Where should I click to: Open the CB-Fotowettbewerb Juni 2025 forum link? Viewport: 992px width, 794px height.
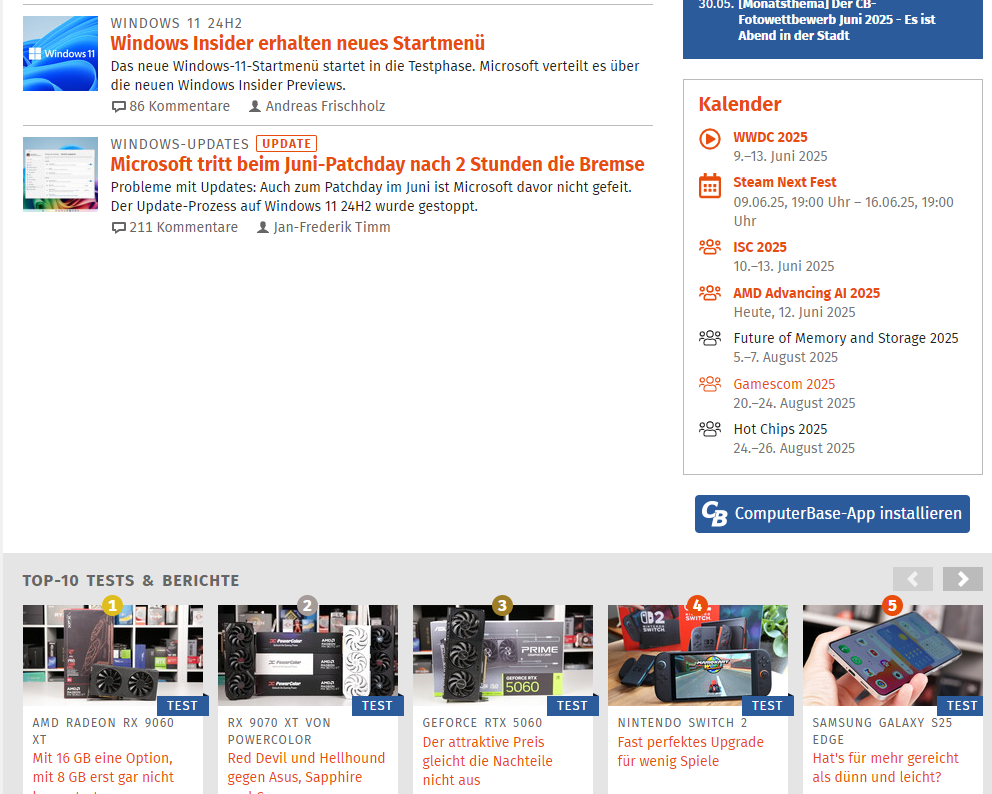click(x=836, y=20)
